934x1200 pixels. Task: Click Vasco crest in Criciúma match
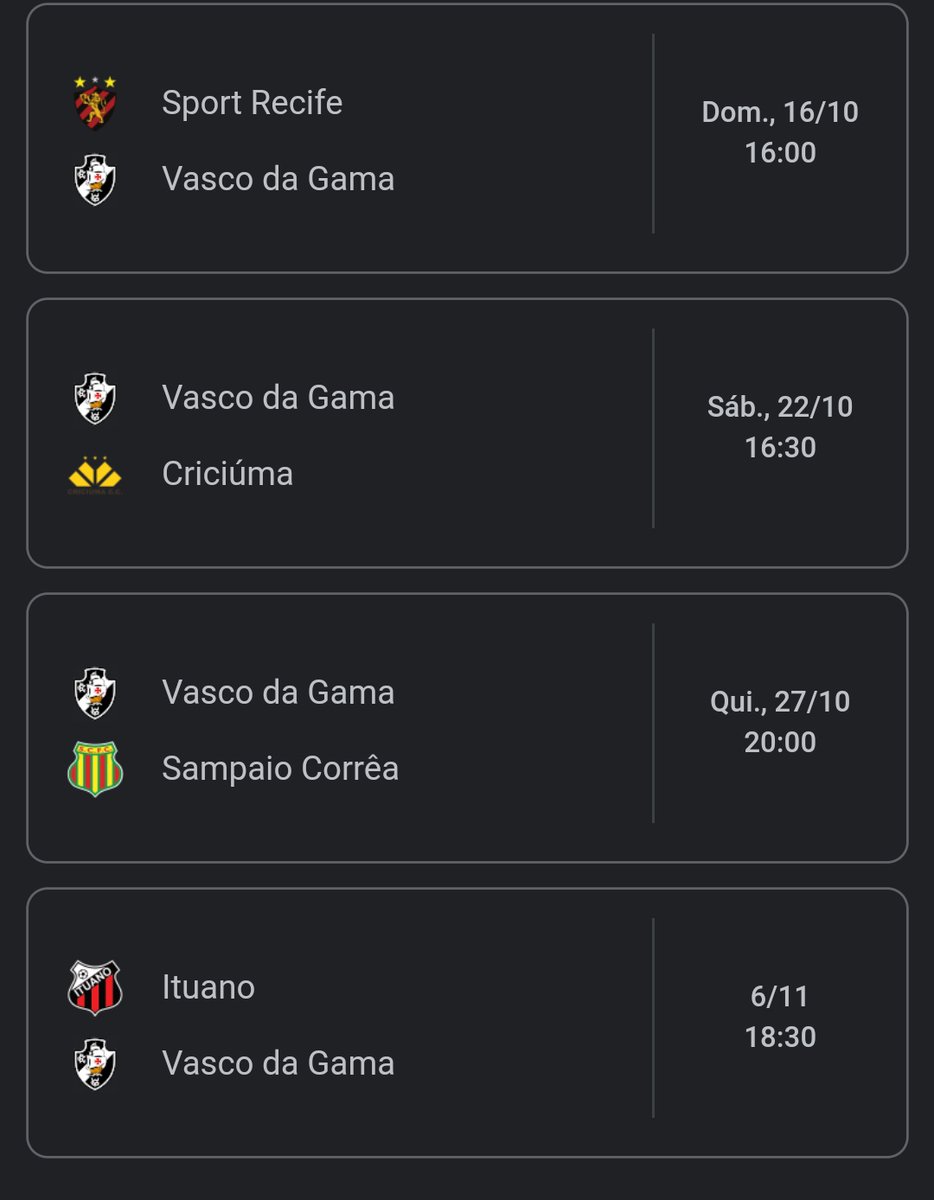click(x=95, y=398)
